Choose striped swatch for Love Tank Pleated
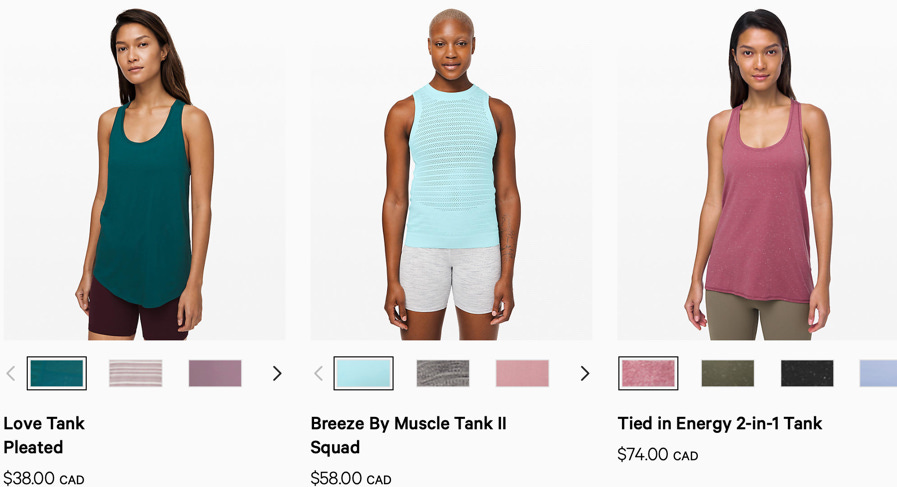Screen dimensions: 897x487 [x=136, y=373]
